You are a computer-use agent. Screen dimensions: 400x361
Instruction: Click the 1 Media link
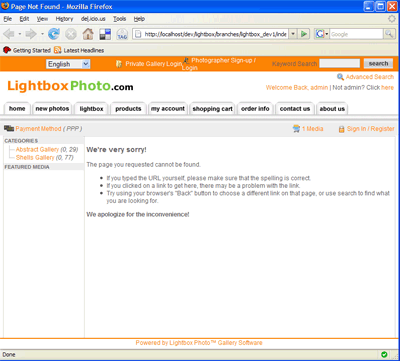[313, 129]
